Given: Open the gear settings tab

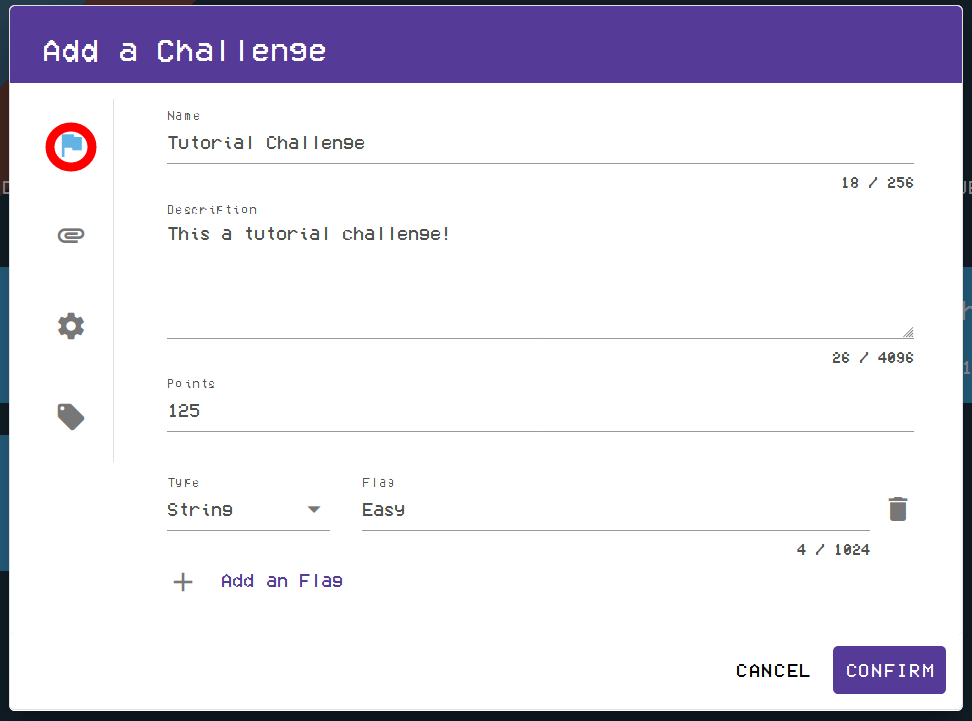Looking at the screenshot, I should click(x=71, y=326).
